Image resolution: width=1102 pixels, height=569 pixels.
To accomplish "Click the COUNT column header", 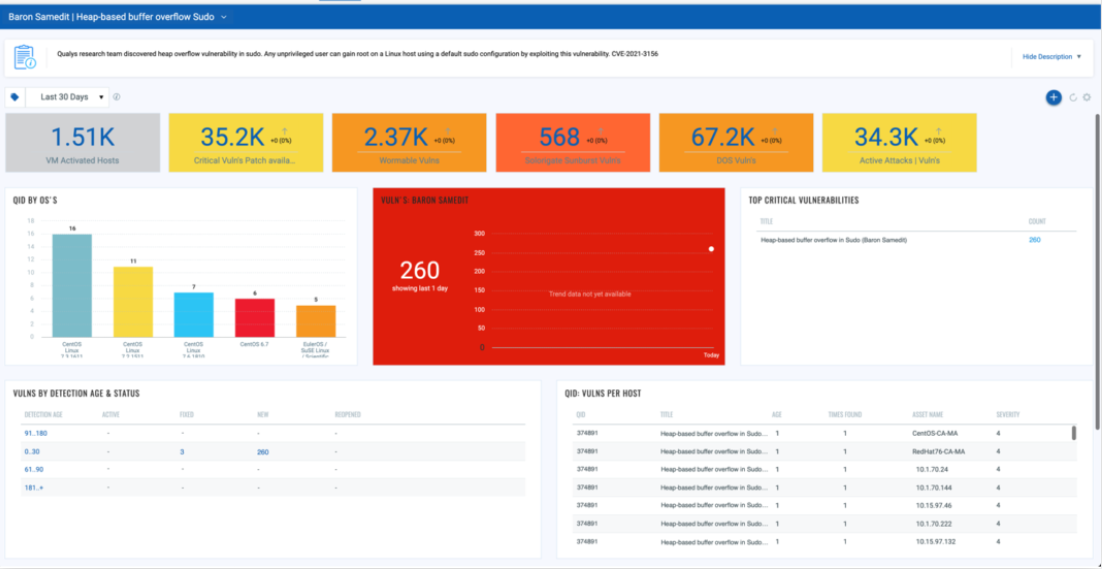I will 1037,222.
